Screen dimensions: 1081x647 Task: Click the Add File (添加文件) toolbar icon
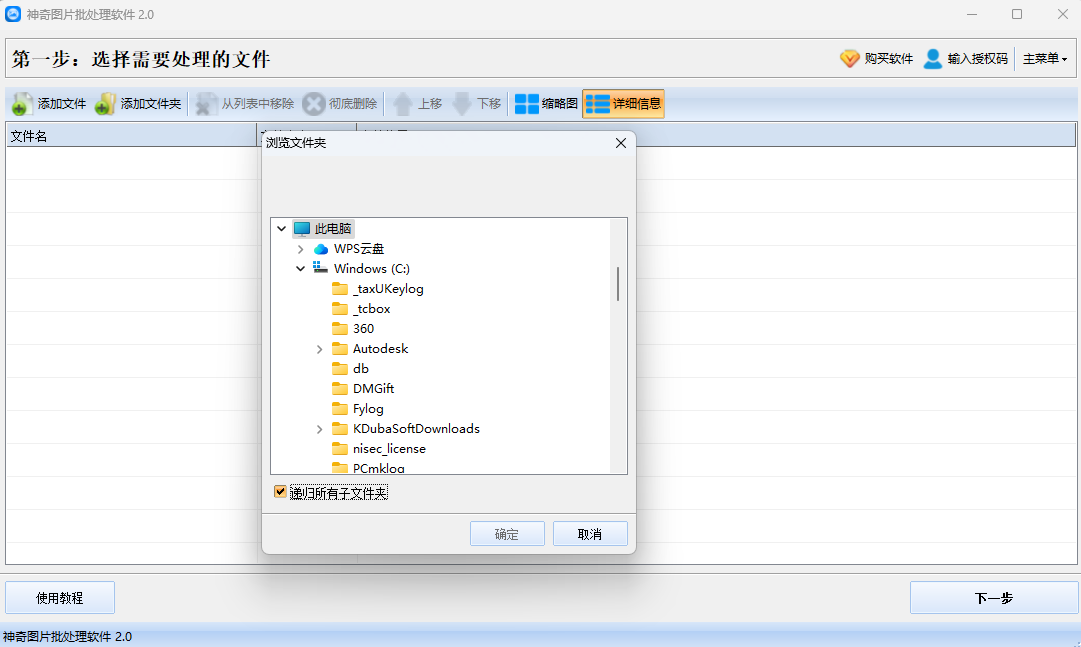pos(22,104)
